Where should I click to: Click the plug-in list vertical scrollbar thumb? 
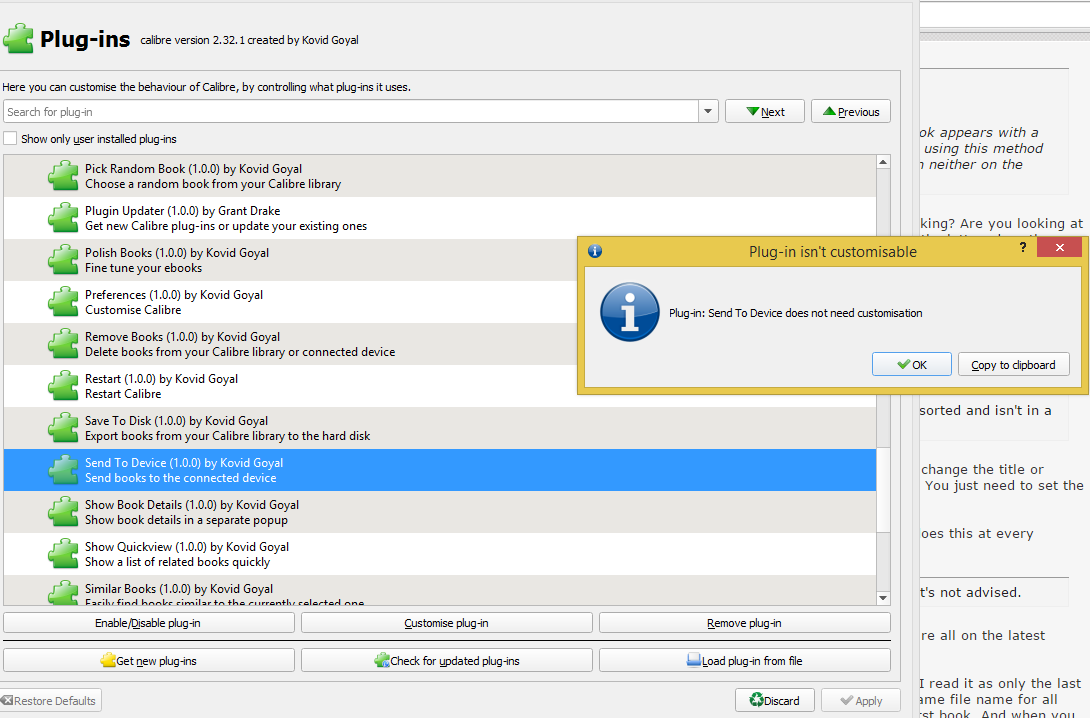[883, 490]
